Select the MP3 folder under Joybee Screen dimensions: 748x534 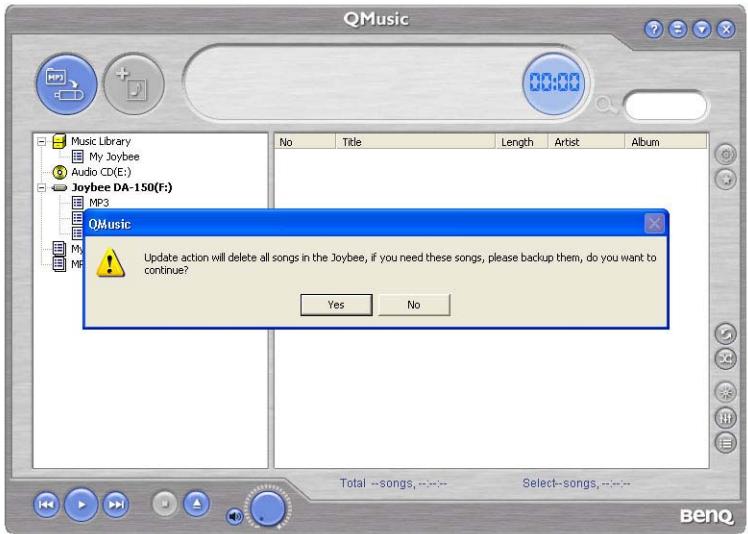click(x=99, y=203)
